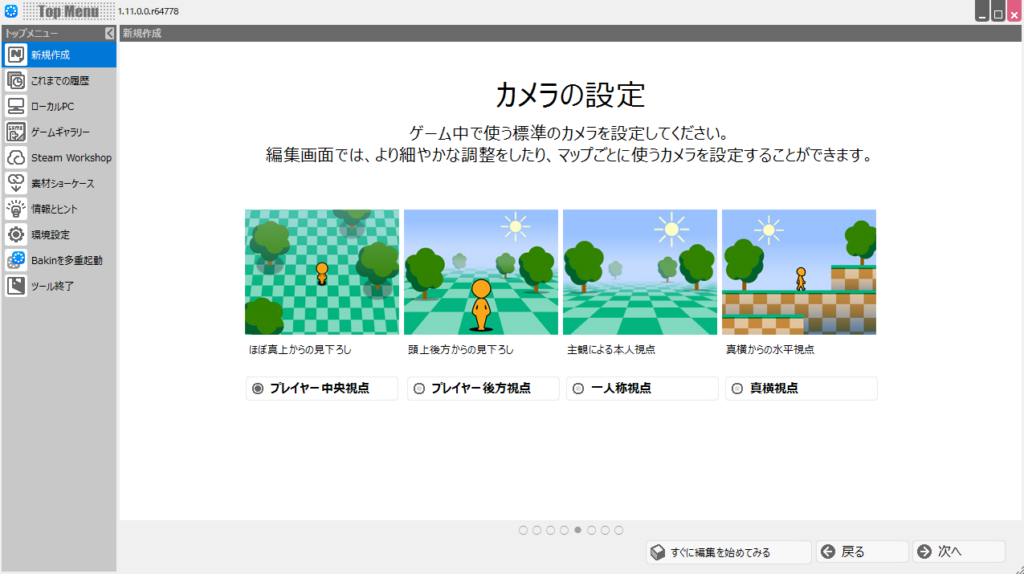Click the first page indicator dot
This screenshot has width=1024, height=574.
point(523,530)
